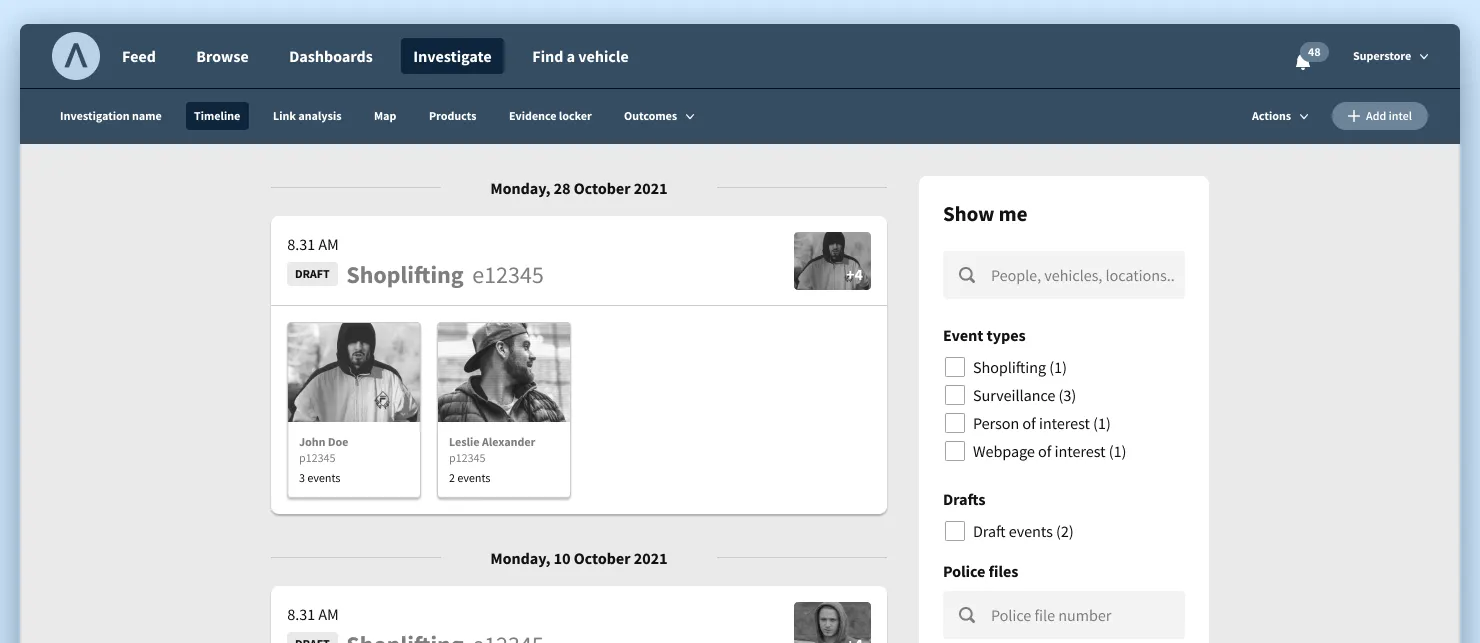Open the thumbnail on the 10 October event
The height and width of the screenshot is (643, 1480).
[x=832, y=622]
